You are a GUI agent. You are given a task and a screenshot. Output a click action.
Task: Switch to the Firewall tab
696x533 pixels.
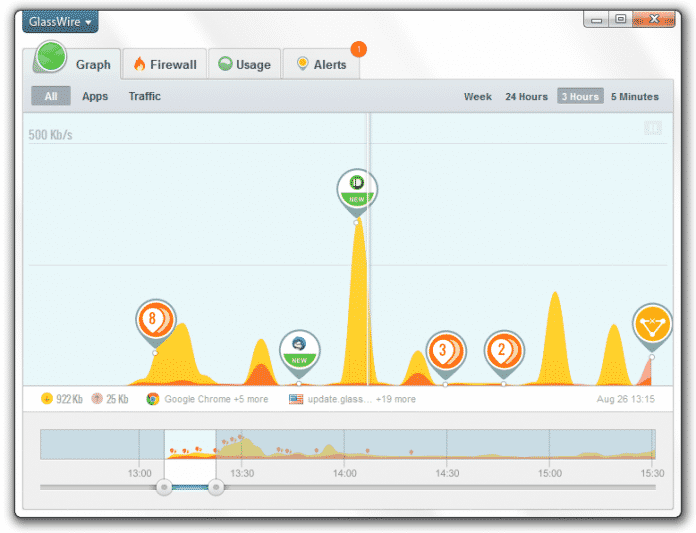tap(165, 65)
